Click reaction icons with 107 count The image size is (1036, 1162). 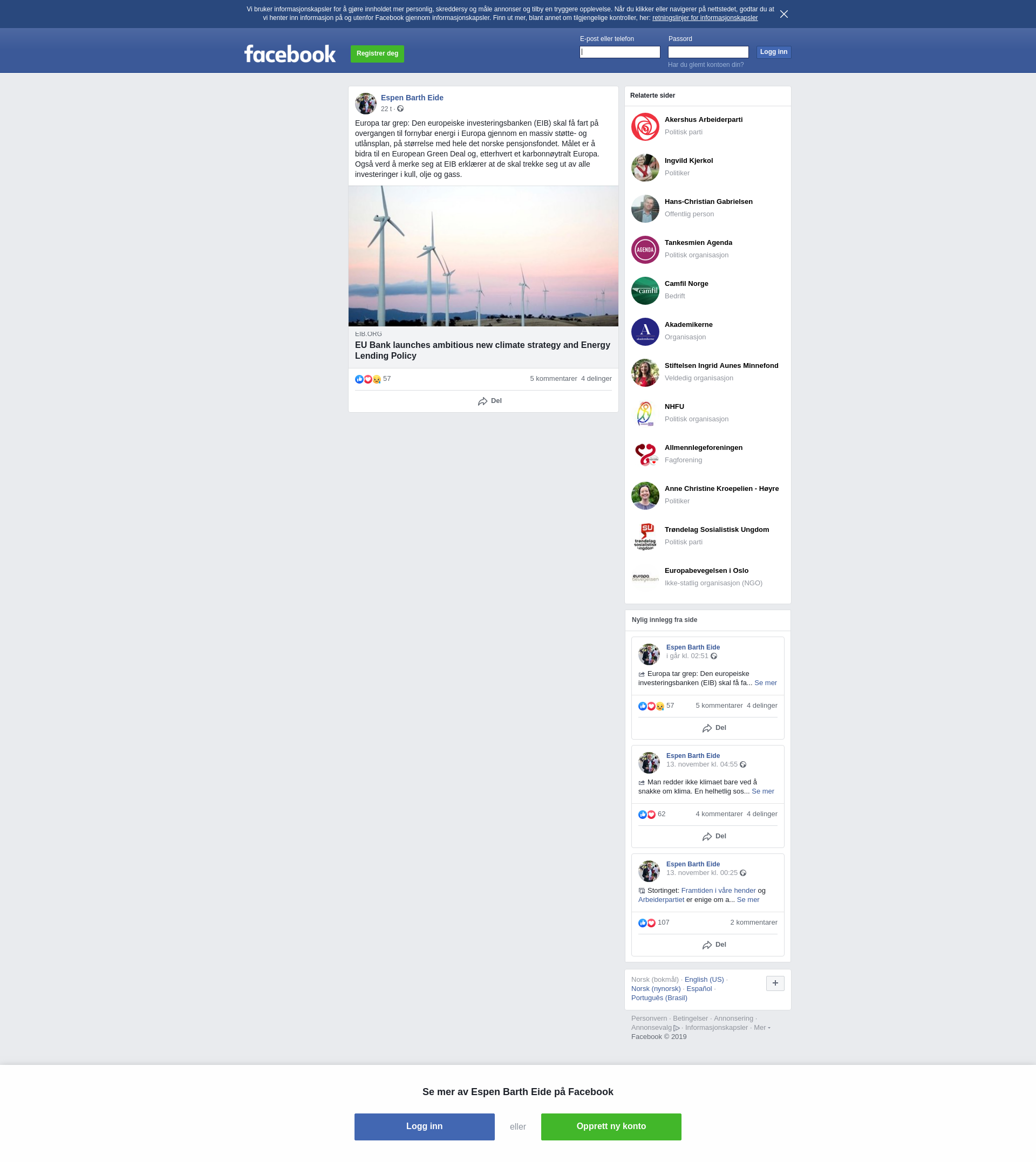coord(646,923)
